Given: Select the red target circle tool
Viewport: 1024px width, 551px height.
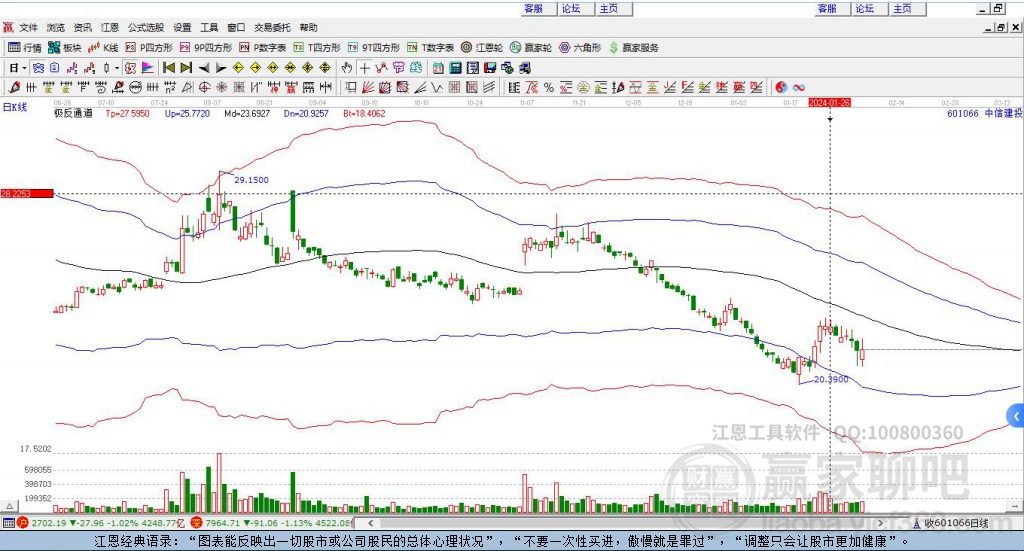Looking at the screenshot, I should tap(204, 87).
